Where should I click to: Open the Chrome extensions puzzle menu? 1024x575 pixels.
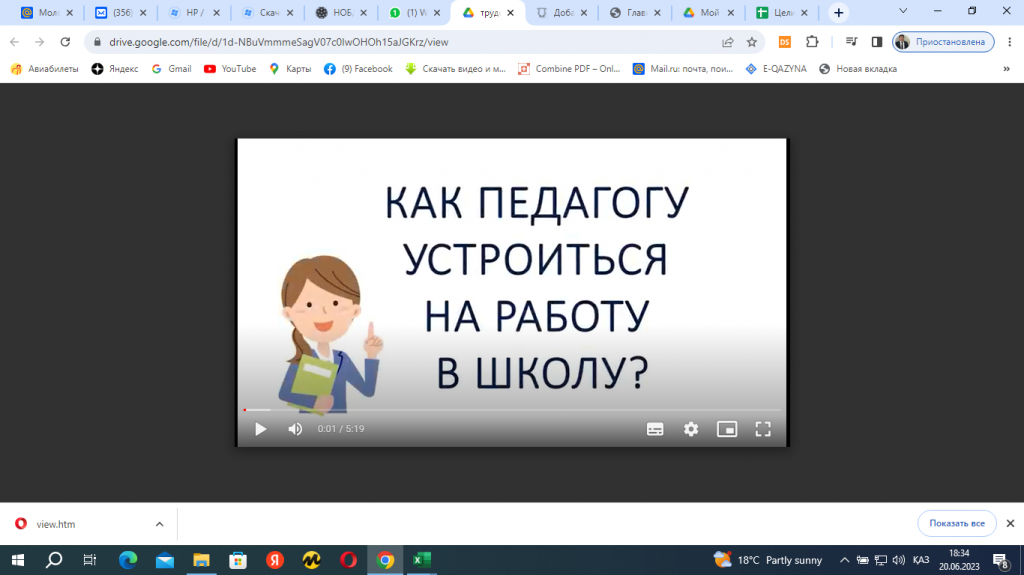click(812, 42)
